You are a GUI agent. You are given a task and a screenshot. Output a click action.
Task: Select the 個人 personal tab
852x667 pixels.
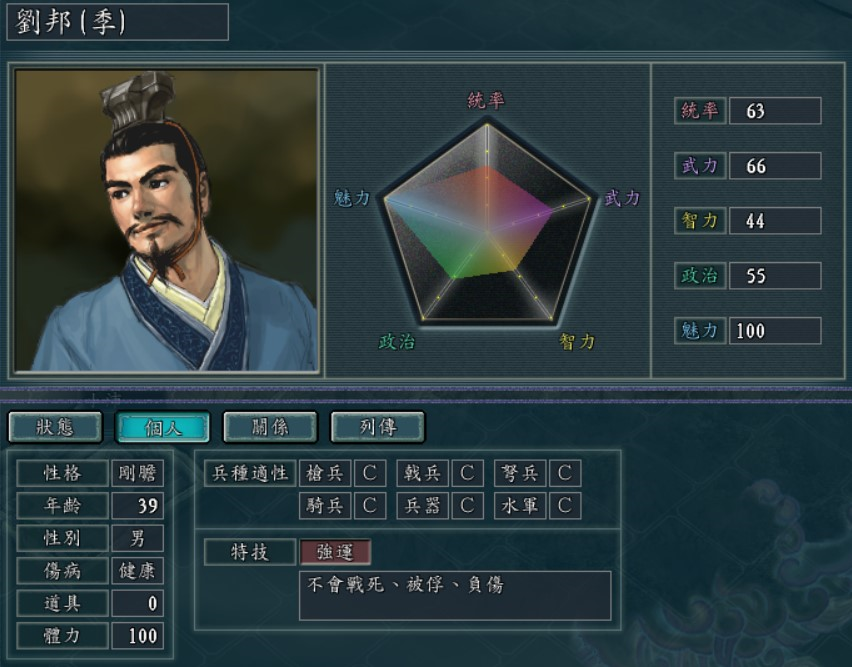coord(162,427)
